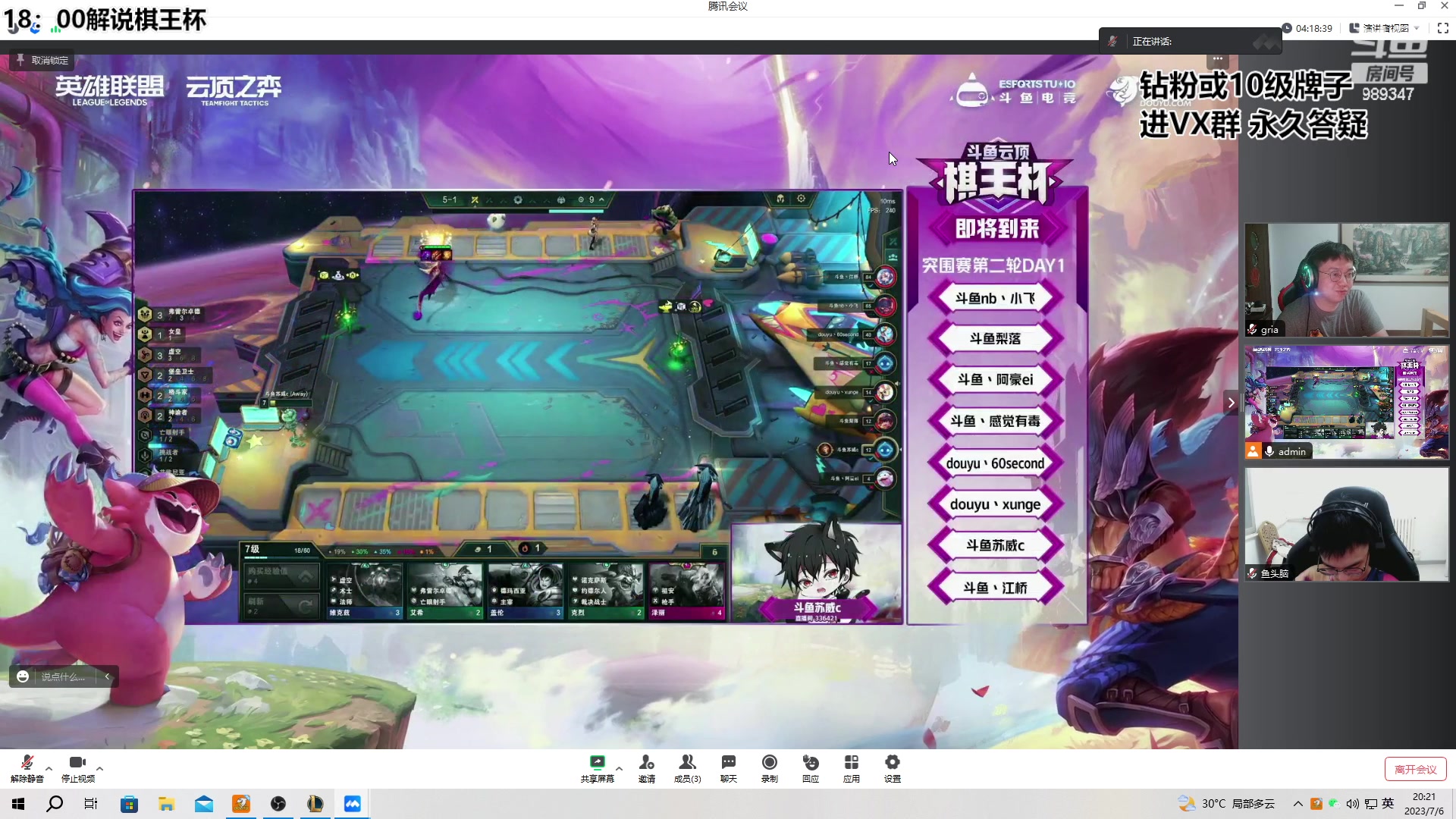Expand share options arrow beside 共享屏幕
The image size is (1456, 819).
coord(620,768)
